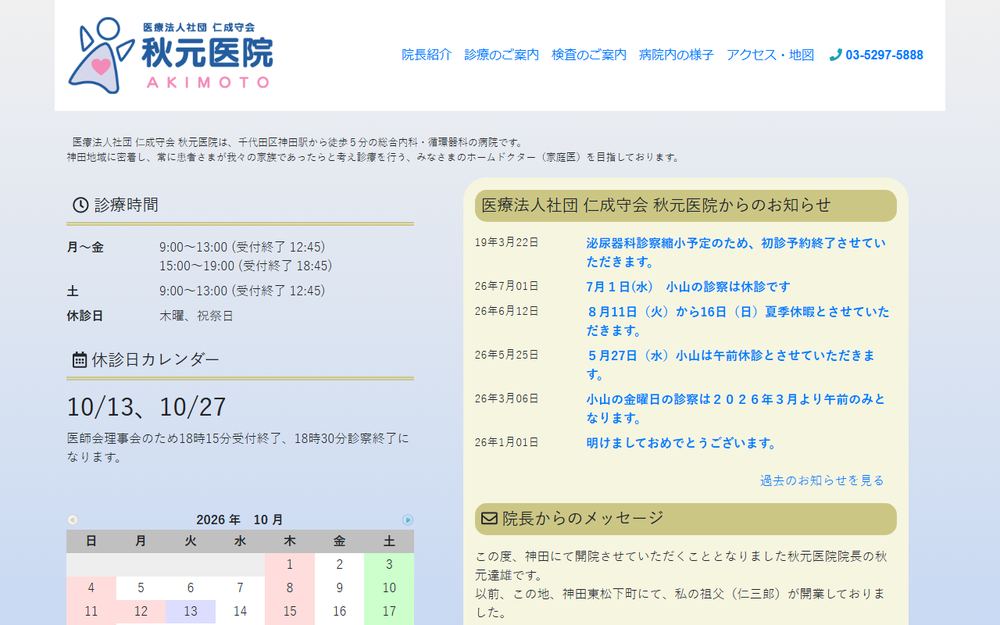Open the 診療のご案内 menu item
1000x625 pixels.
pos(501,55)
